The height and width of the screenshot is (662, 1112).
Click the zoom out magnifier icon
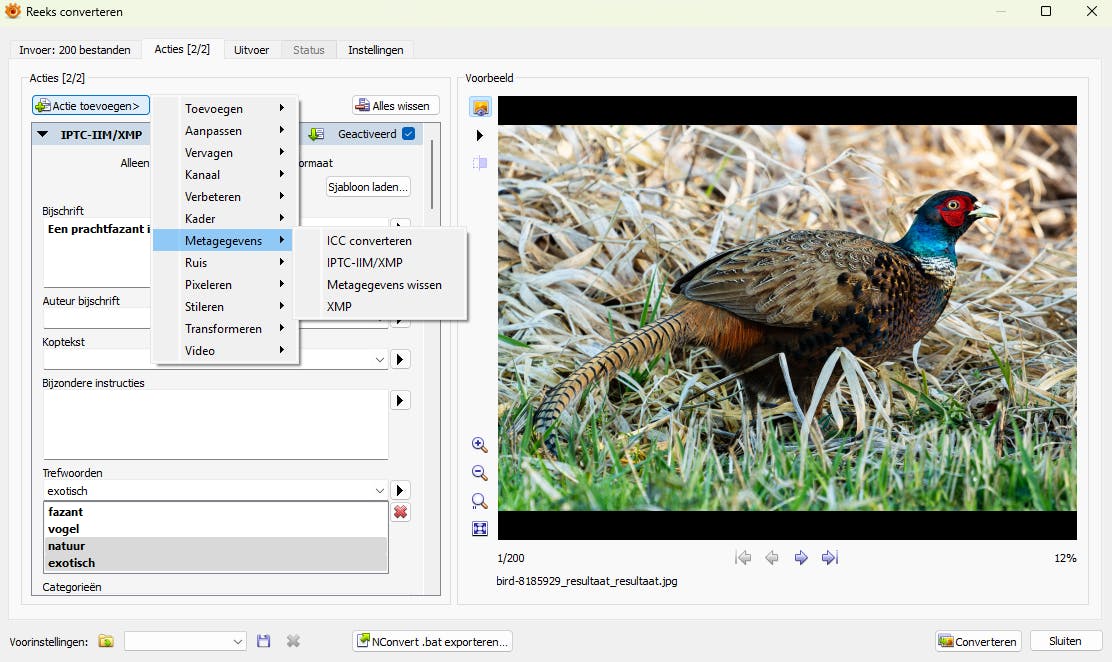pos(479,473)
